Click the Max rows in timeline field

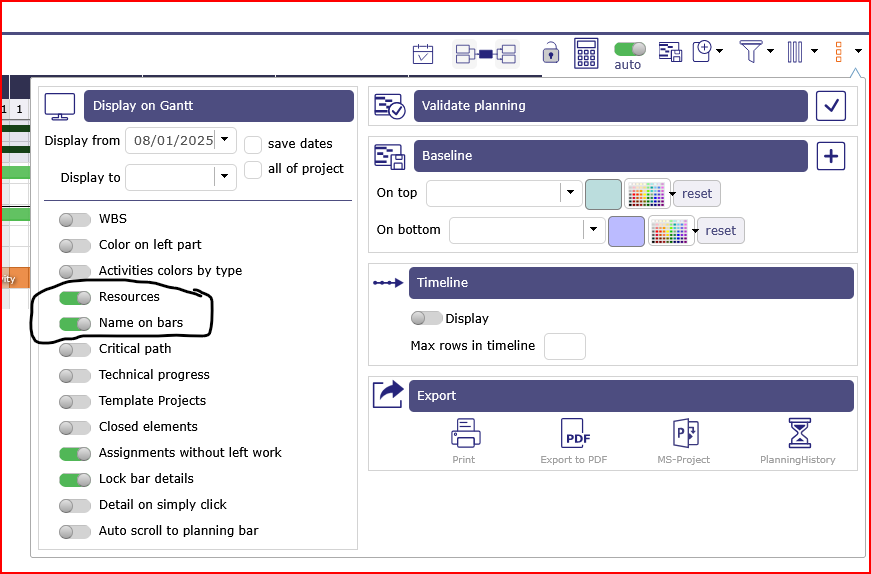click(x=564, y=346)
